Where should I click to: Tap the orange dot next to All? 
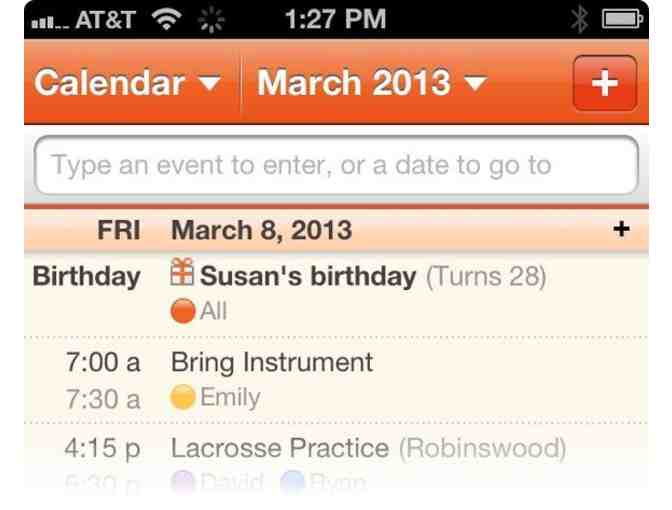click(183, 310)
